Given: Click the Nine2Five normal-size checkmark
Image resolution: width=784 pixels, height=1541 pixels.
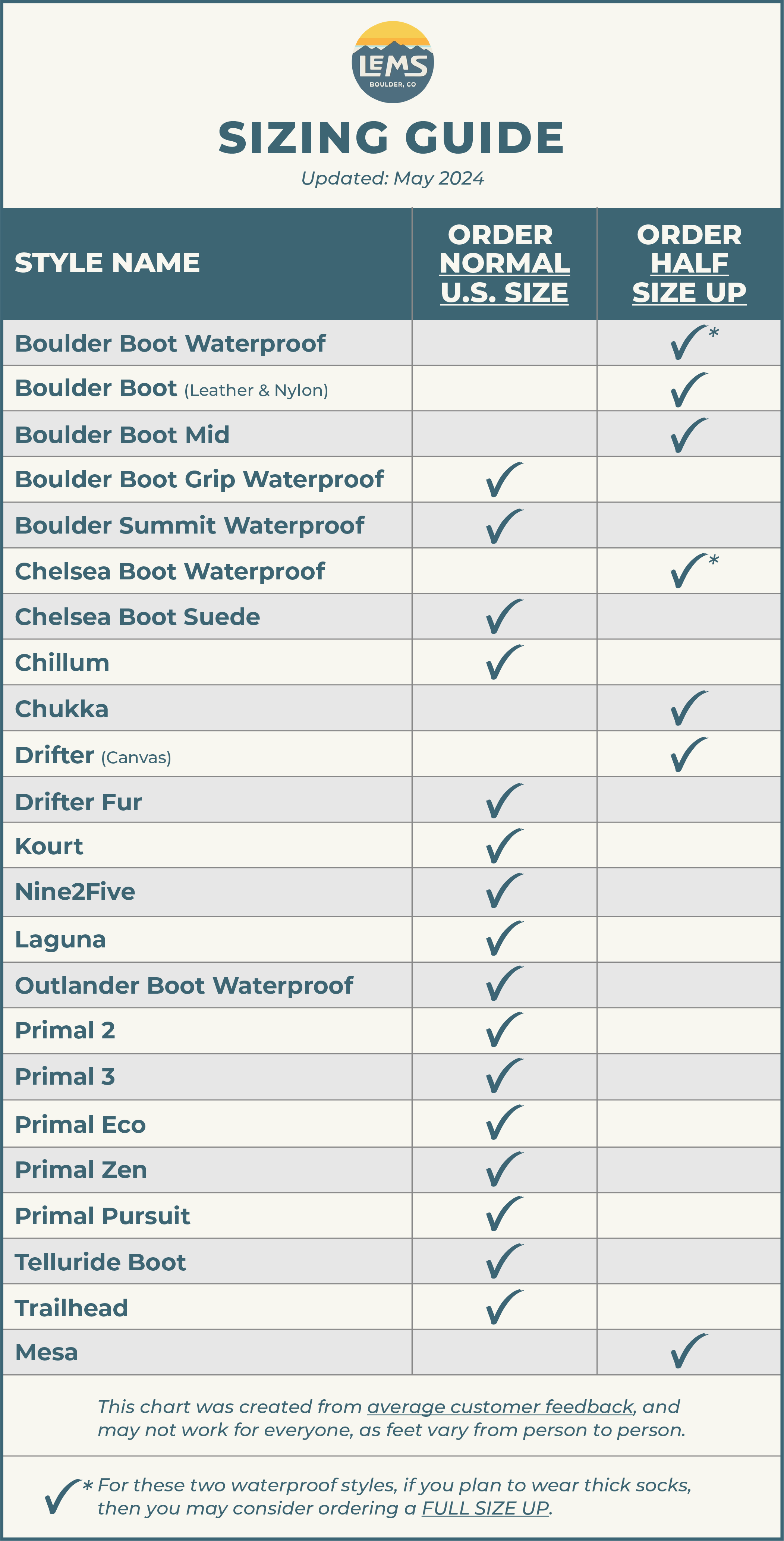Looking at the screenshot, I should pyautogui.click(x=505, y=891).
